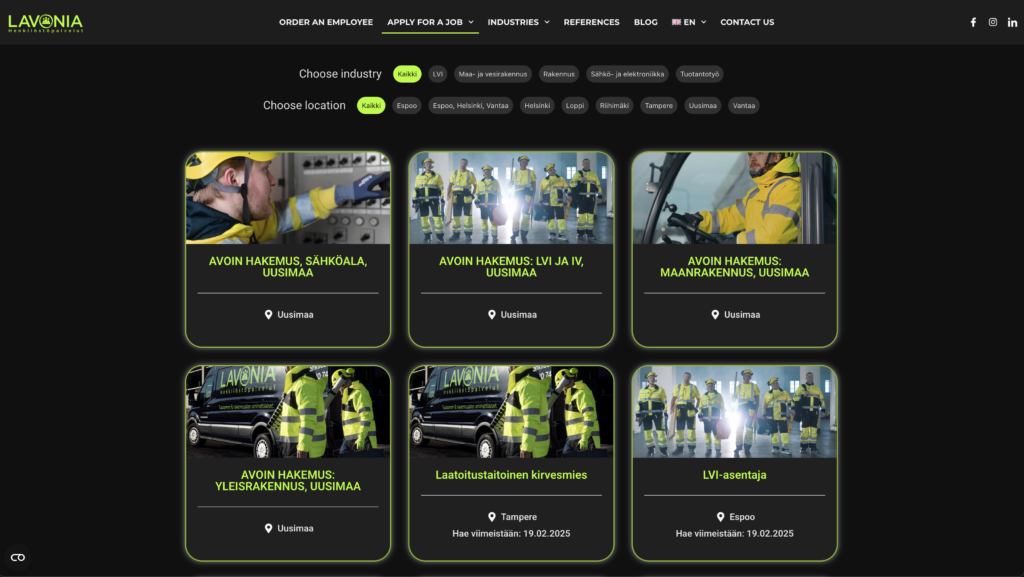Open the Blog menu item
The height and width of the screenshot is (577, 1024).
[x=645, y=22]
